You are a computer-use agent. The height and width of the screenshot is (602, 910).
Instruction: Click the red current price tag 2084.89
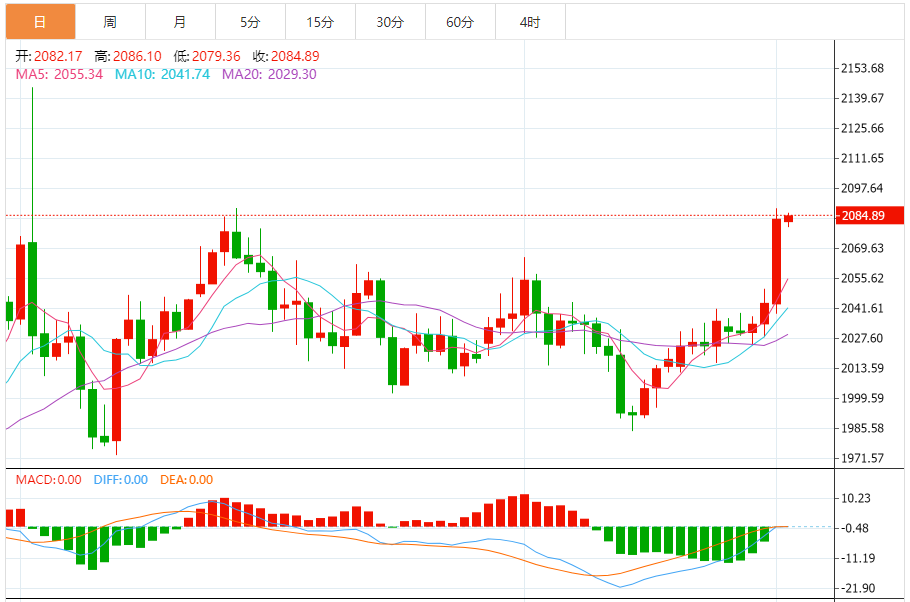coord(869,215)
